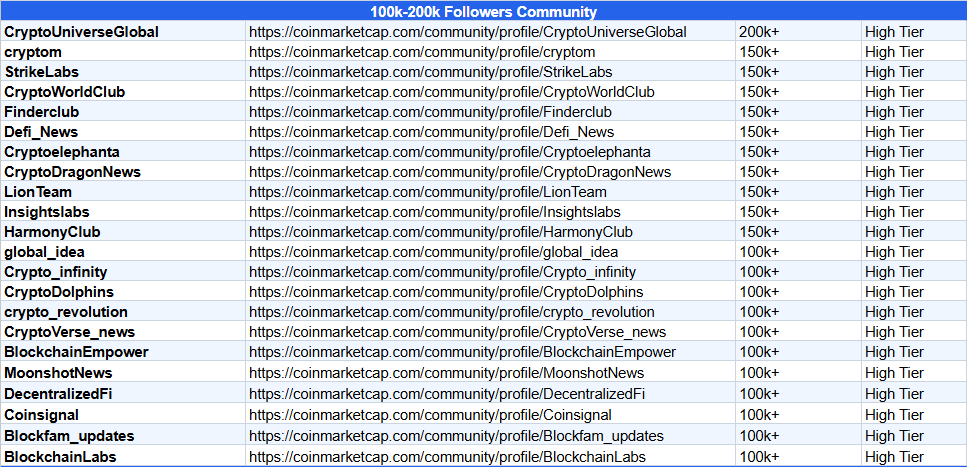This screenshot has width=967, height=467.
Task: Open the CryptoUniverseGlobal profile URL
Action: 467,32
